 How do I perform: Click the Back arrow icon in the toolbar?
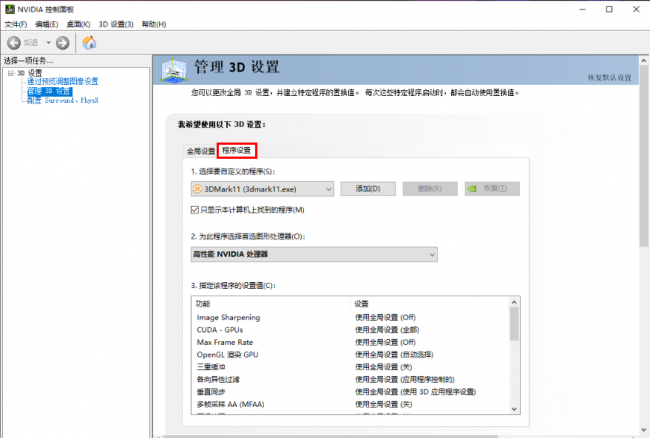click(14, 43)
